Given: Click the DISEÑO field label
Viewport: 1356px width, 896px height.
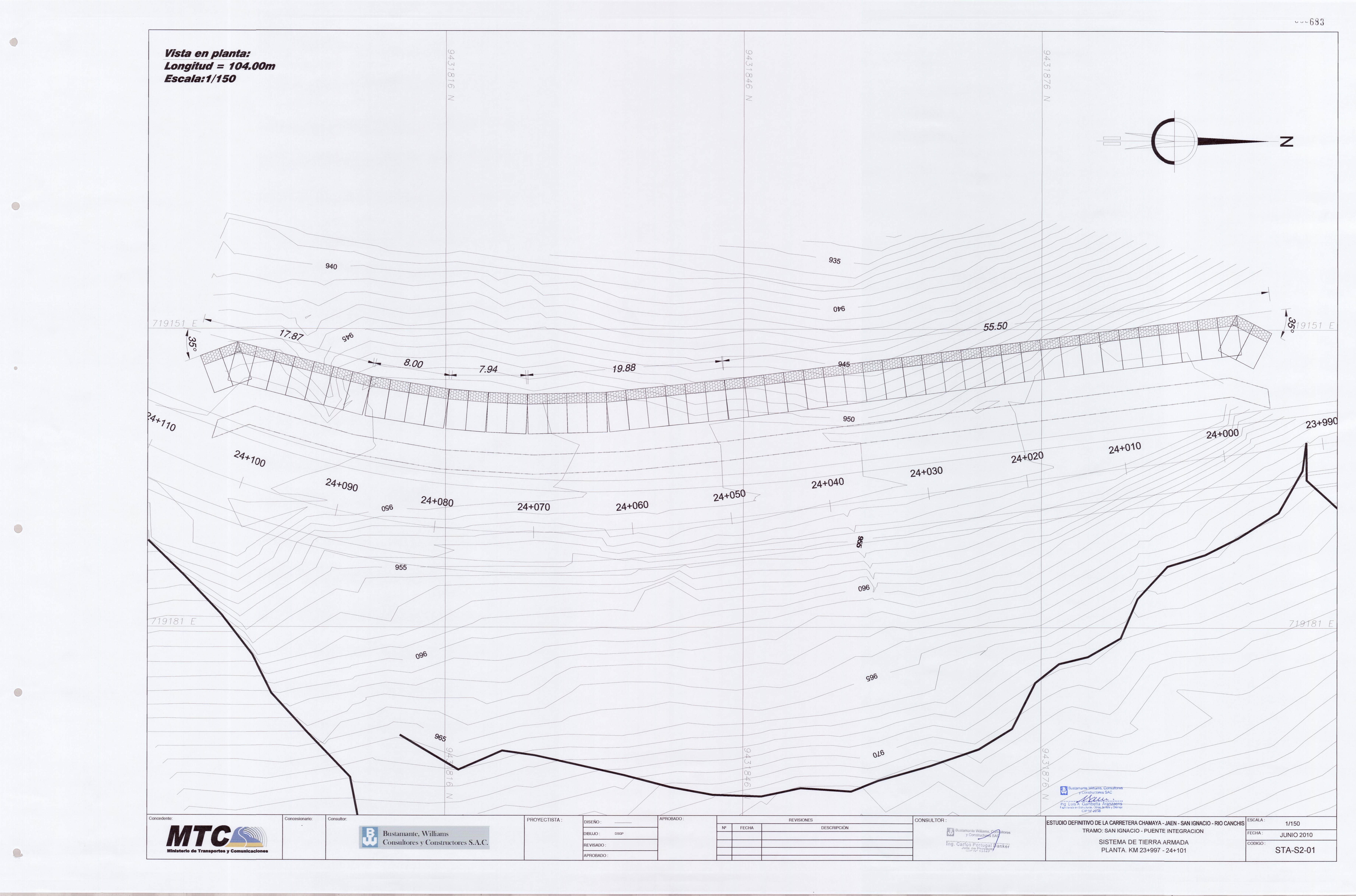Looking at the screenshot, I should [593, 822].
